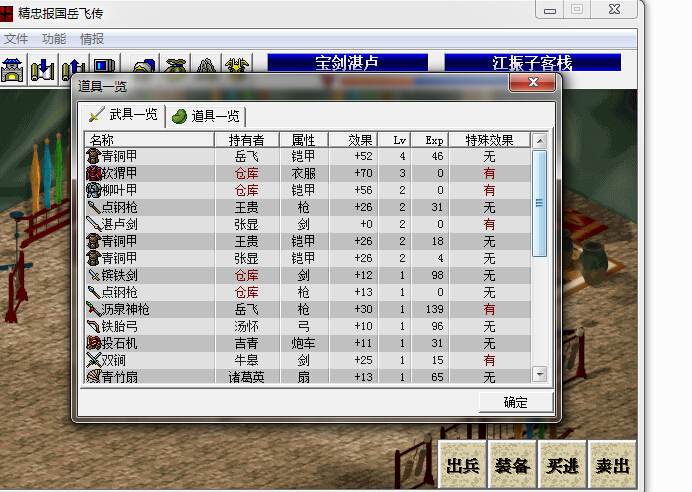Click the green pouch toolbar icon
Viewport: 692px width, 492px height.
(176, 66)
